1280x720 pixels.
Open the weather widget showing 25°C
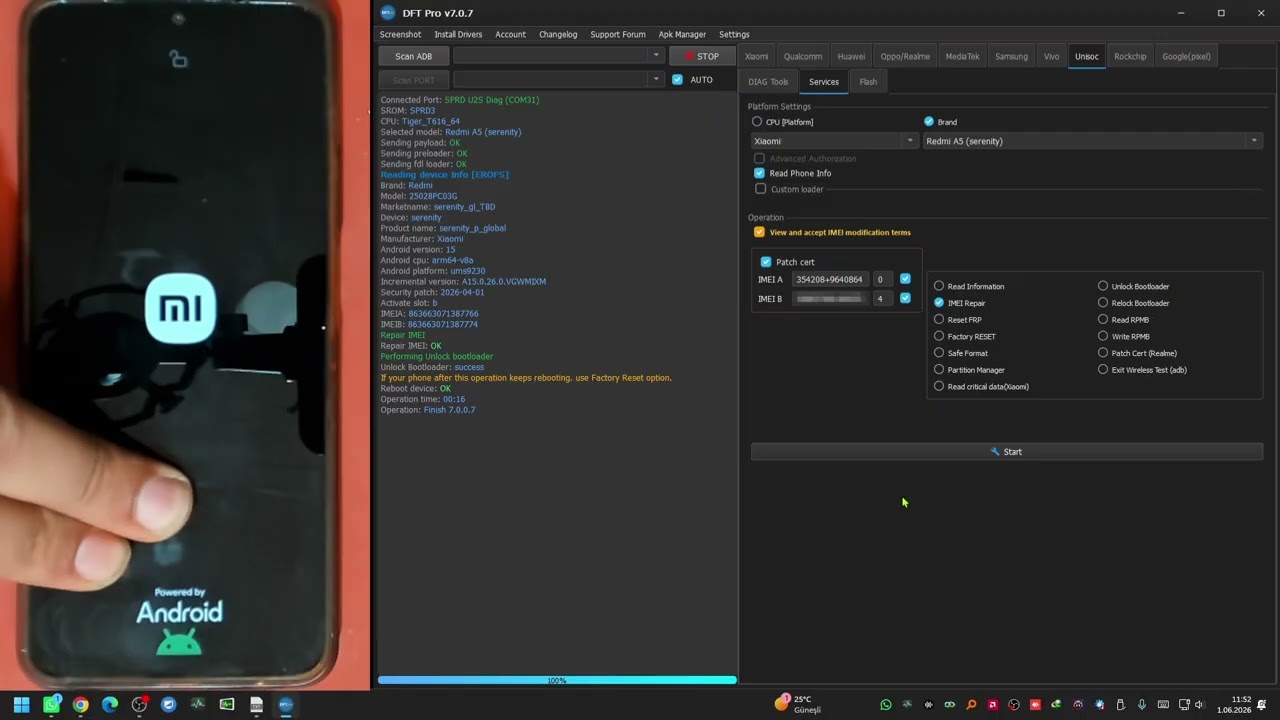click(x=798, y=705)
